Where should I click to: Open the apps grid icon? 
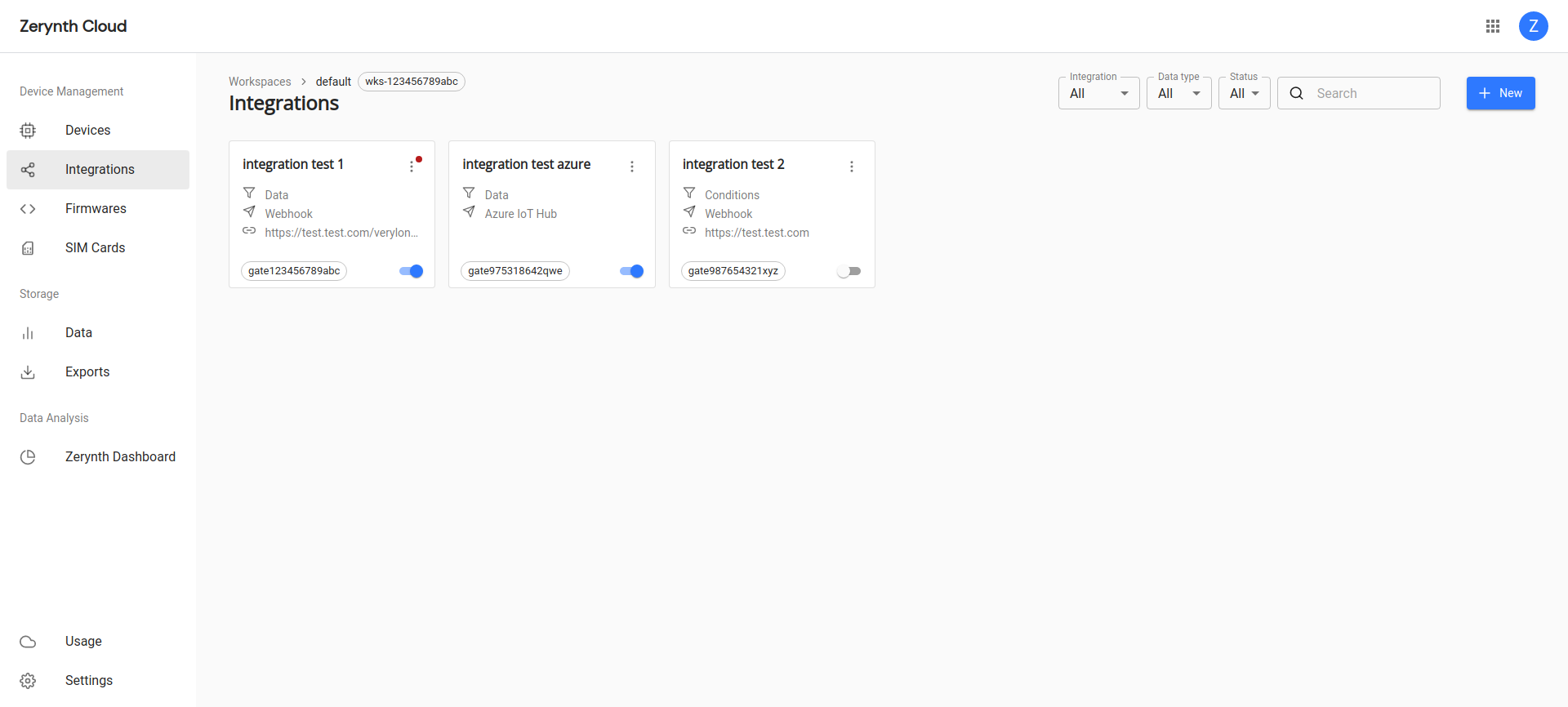click(x=1493, y=26)
